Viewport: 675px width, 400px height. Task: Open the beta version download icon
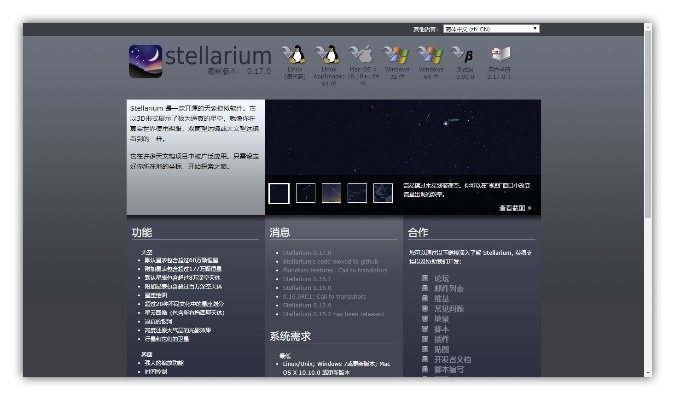point(465,57)
